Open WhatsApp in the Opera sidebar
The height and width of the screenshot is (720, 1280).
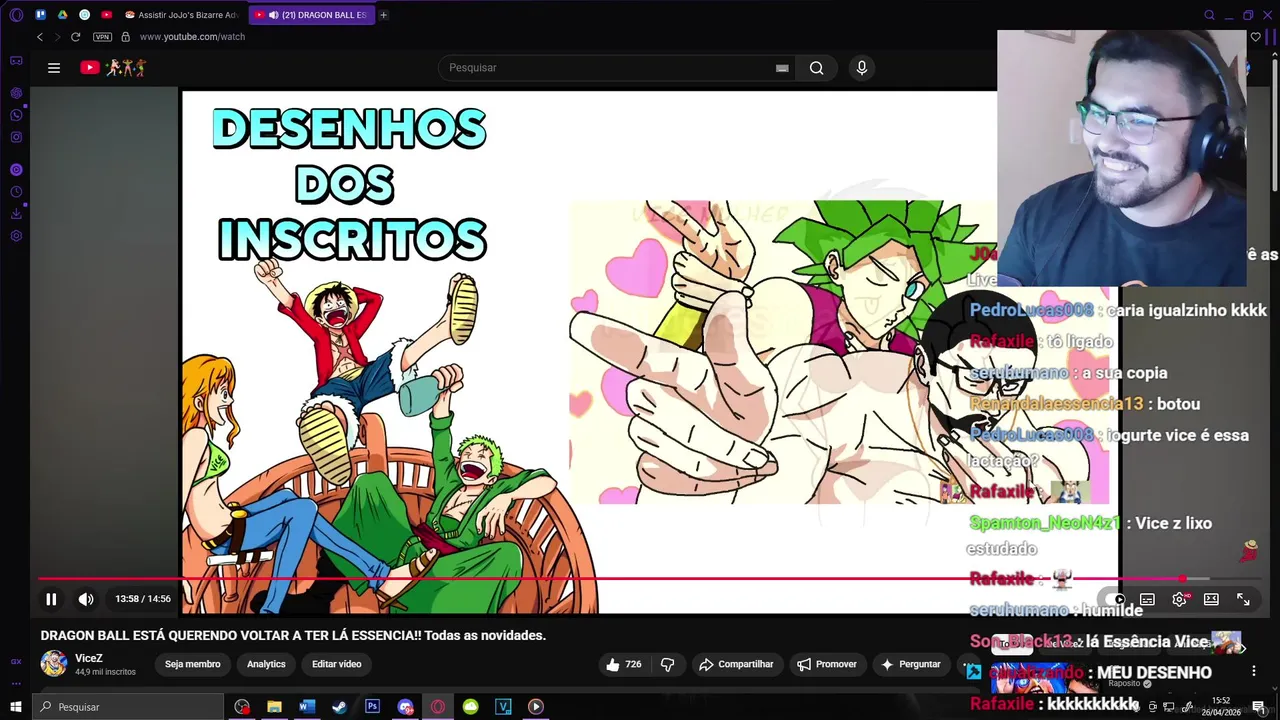[x=16, y=115]
